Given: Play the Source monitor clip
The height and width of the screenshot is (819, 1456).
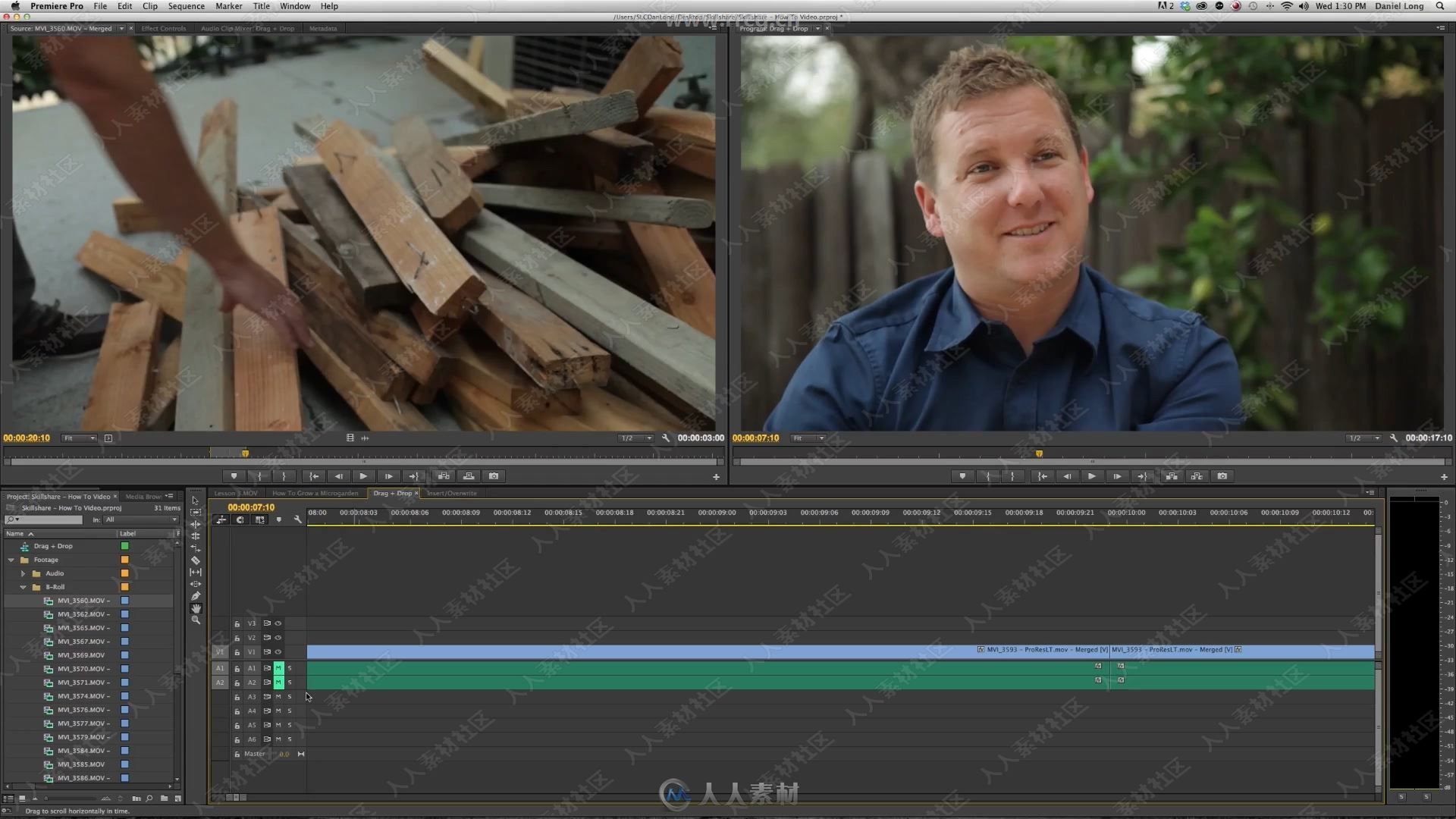Looking at the screenshot, I should 363,476.
